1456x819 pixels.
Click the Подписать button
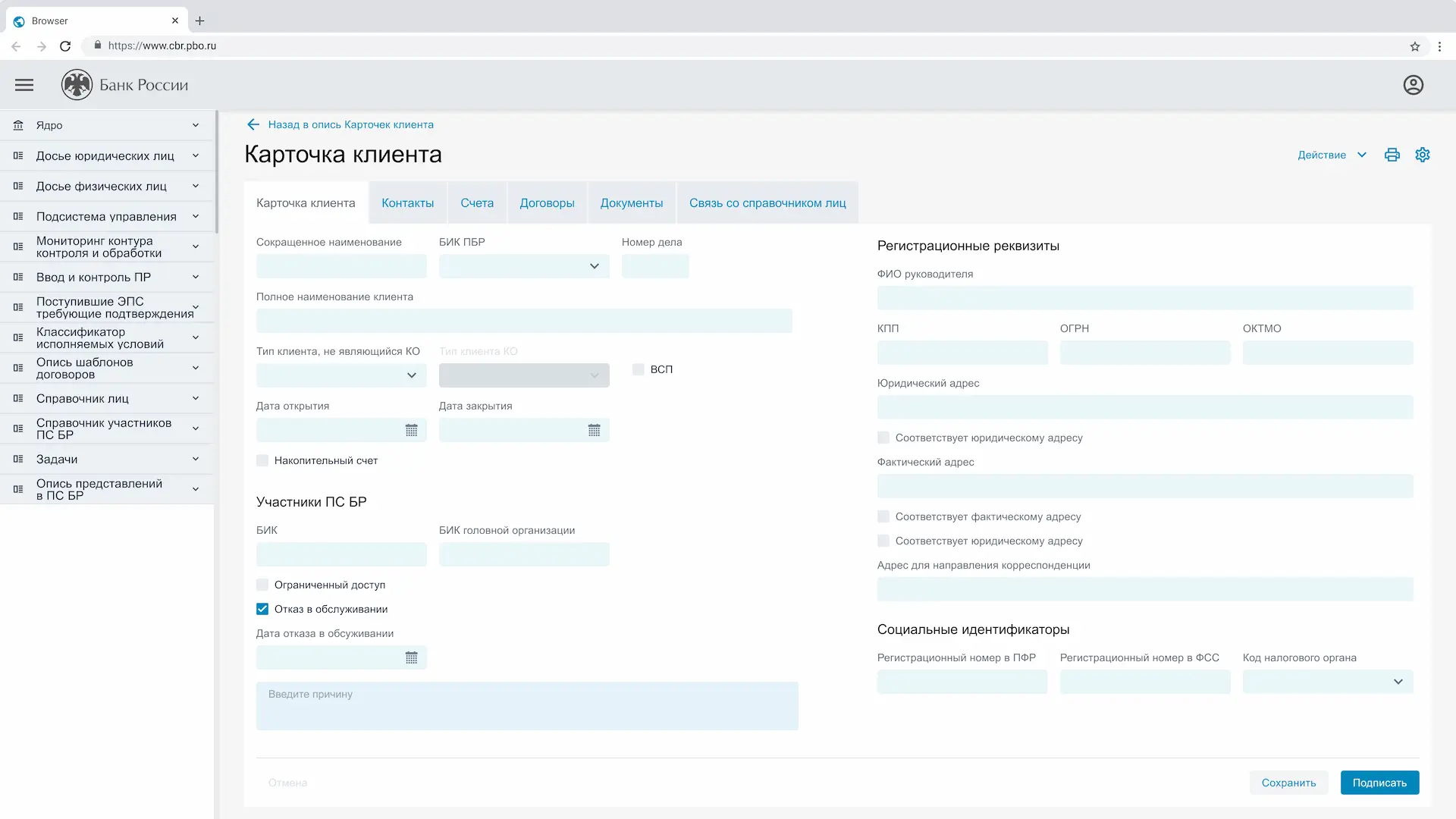click(x=1379, y=783)
